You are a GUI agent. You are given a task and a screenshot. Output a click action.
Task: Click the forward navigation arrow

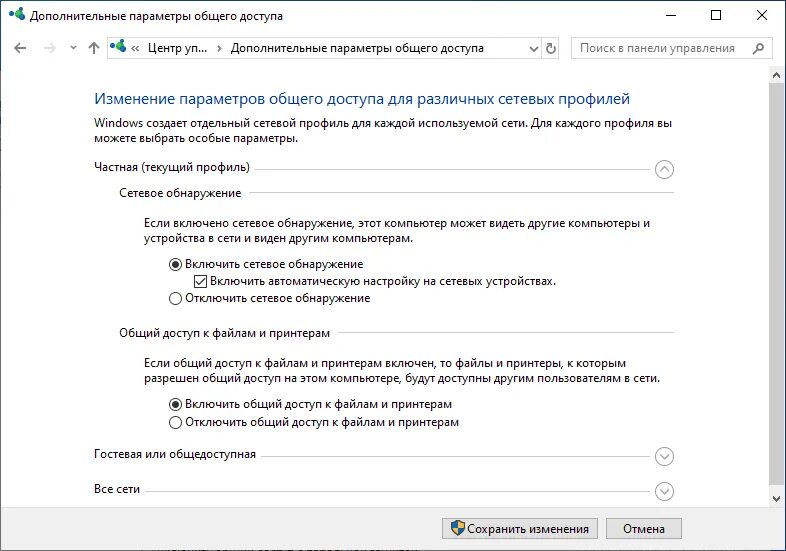50,48
